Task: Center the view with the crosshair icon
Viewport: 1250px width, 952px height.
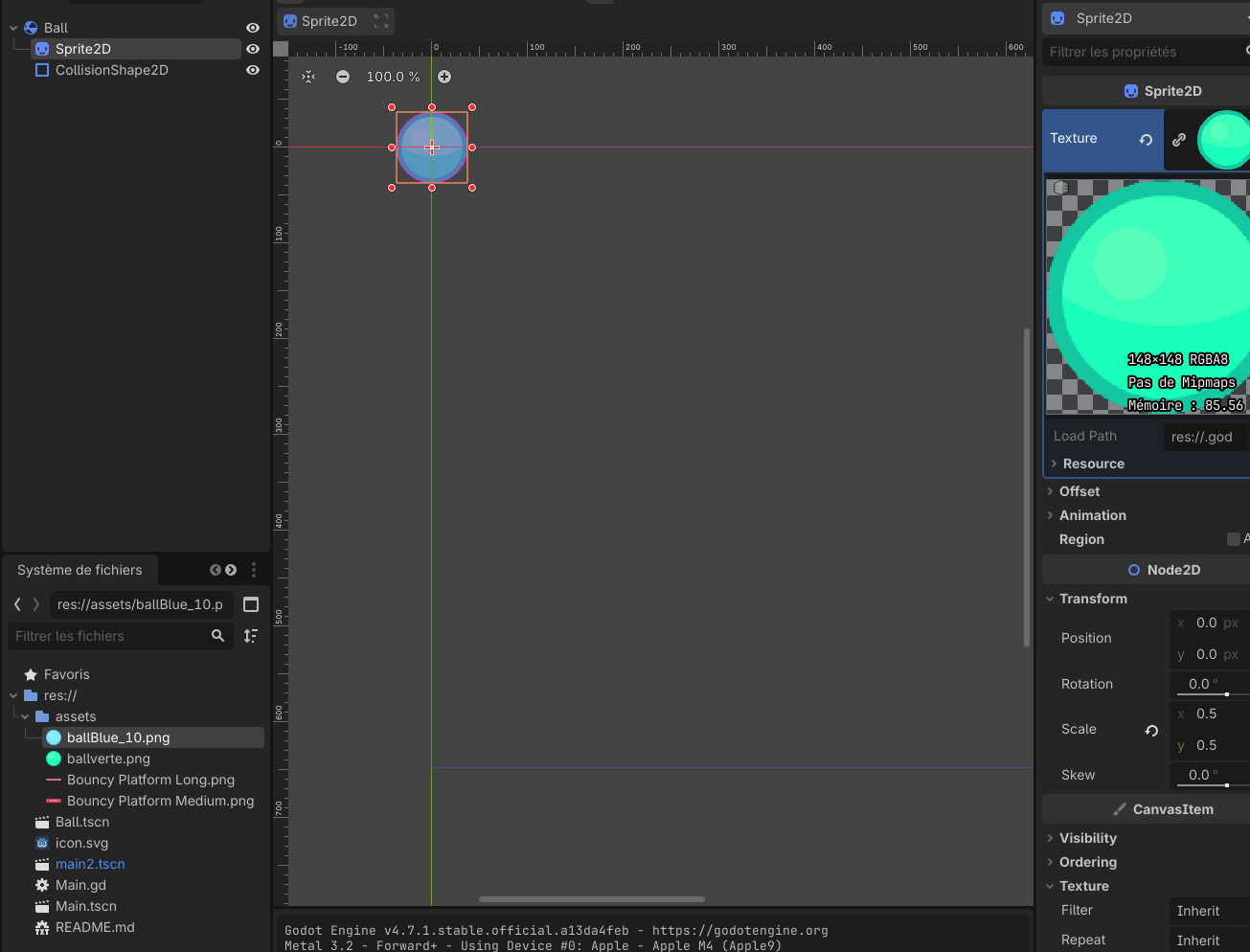Action: pyautogui.click(x=308, y=77)
